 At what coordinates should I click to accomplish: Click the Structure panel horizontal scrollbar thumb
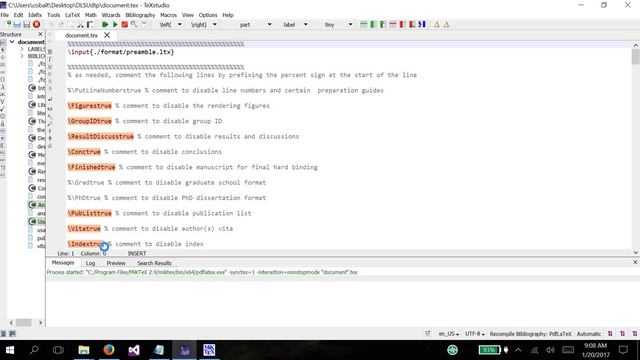pyautogui.click(x=23, y=322)
